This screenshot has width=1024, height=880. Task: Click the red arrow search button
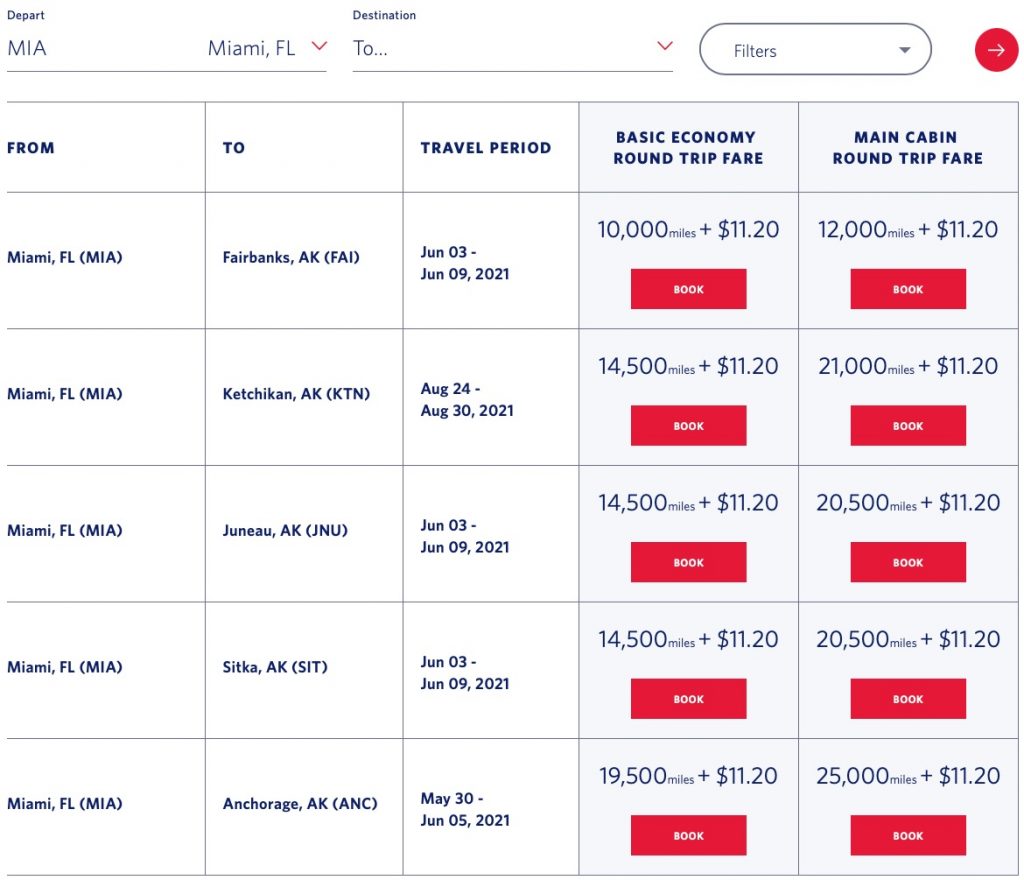(996, 50)
